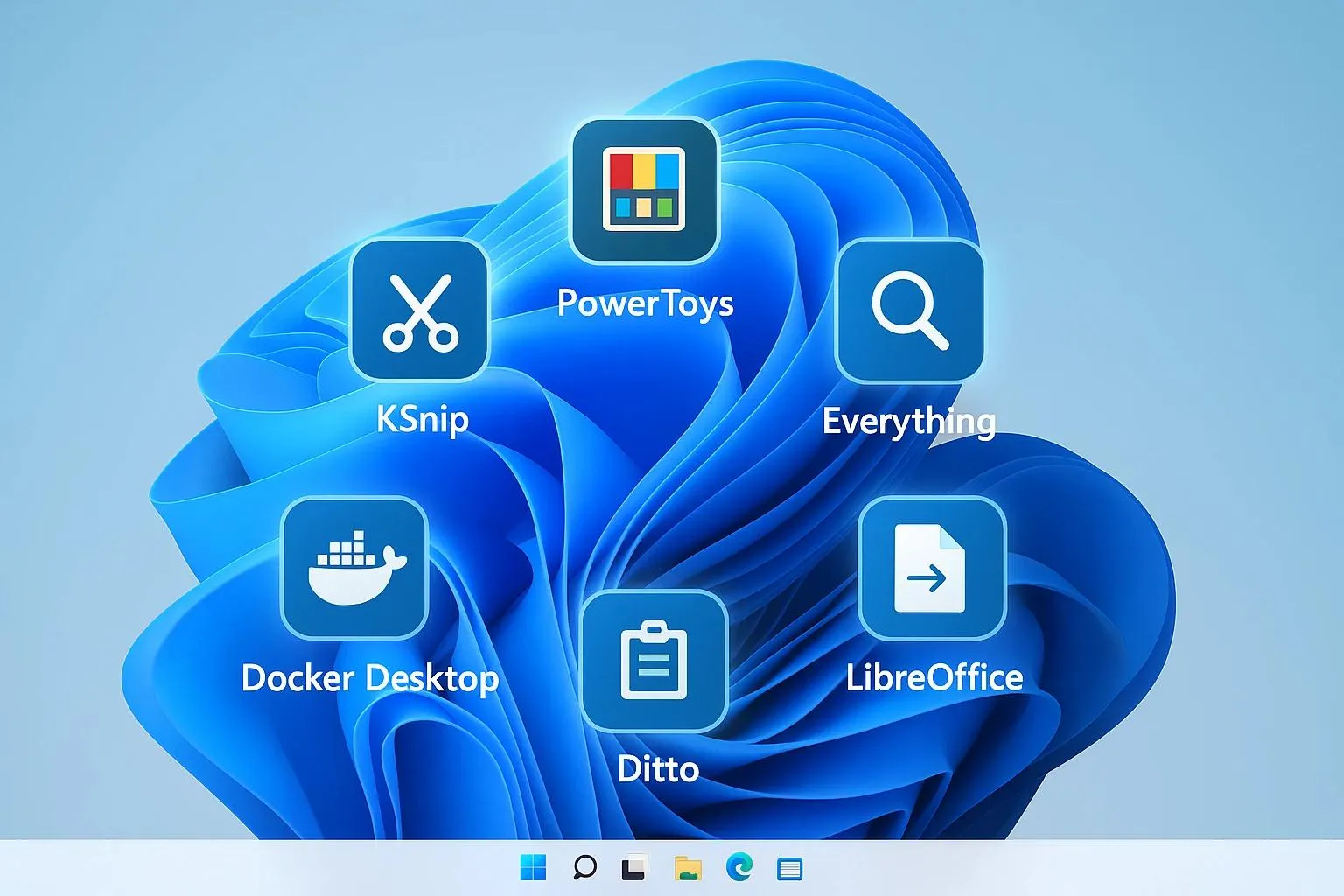Launch Microsoft Edge from the taskbar
The height and width of the screenshot is (896, 1344).
point(739,867)
